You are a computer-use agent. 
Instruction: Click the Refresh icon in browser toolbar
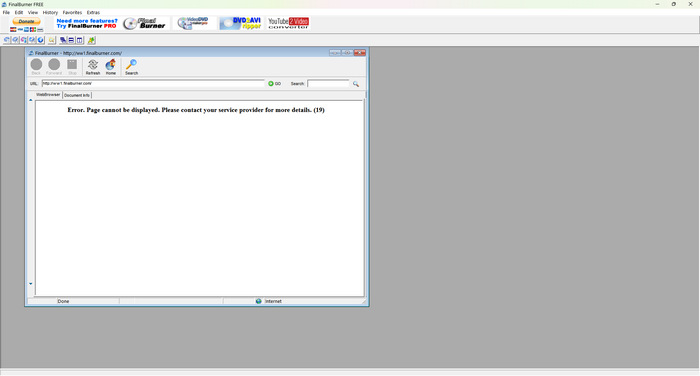coord(93,67)
